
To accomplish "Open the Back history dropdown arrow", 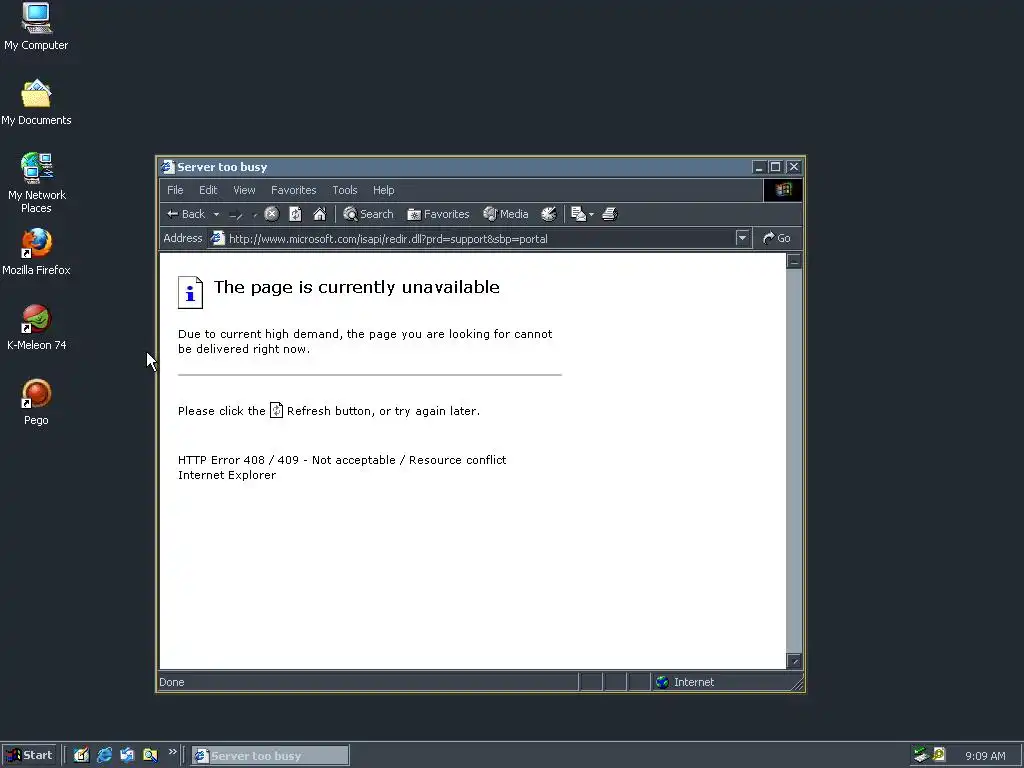I will click(x=216, y=214).
